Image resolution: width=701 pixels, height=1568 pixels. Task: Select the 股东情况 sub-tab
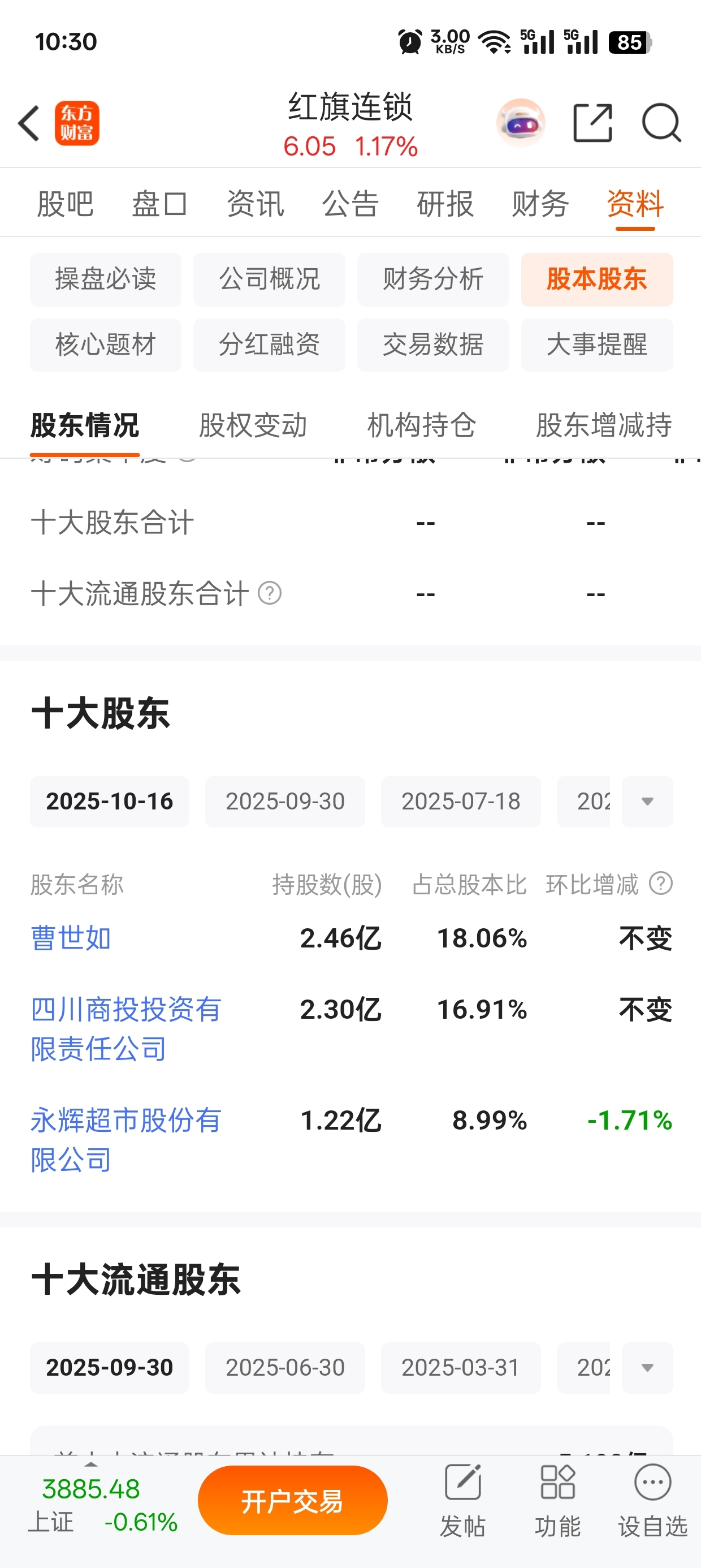click(x=85, y=425)
